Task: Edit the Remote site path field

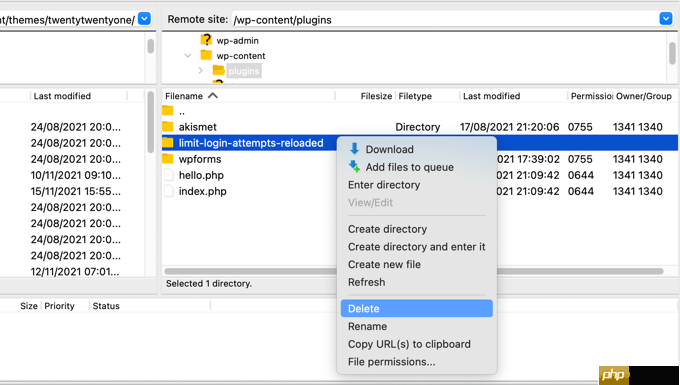Action: pyautogui.click(x=445, y=20)
